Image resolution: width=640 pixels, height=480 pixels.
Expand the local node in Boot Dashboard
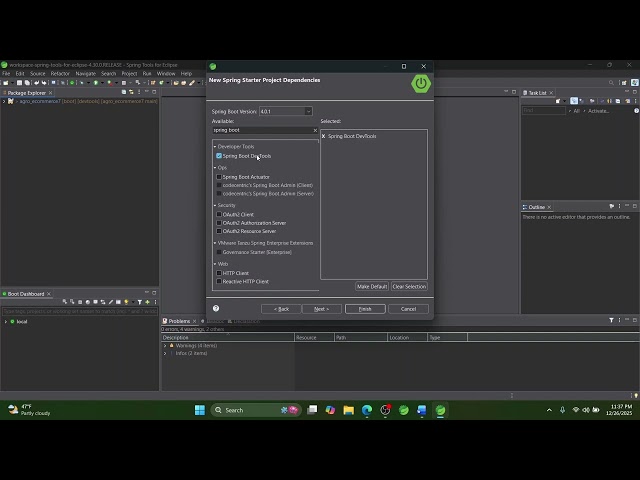click(x=6, y=322)
